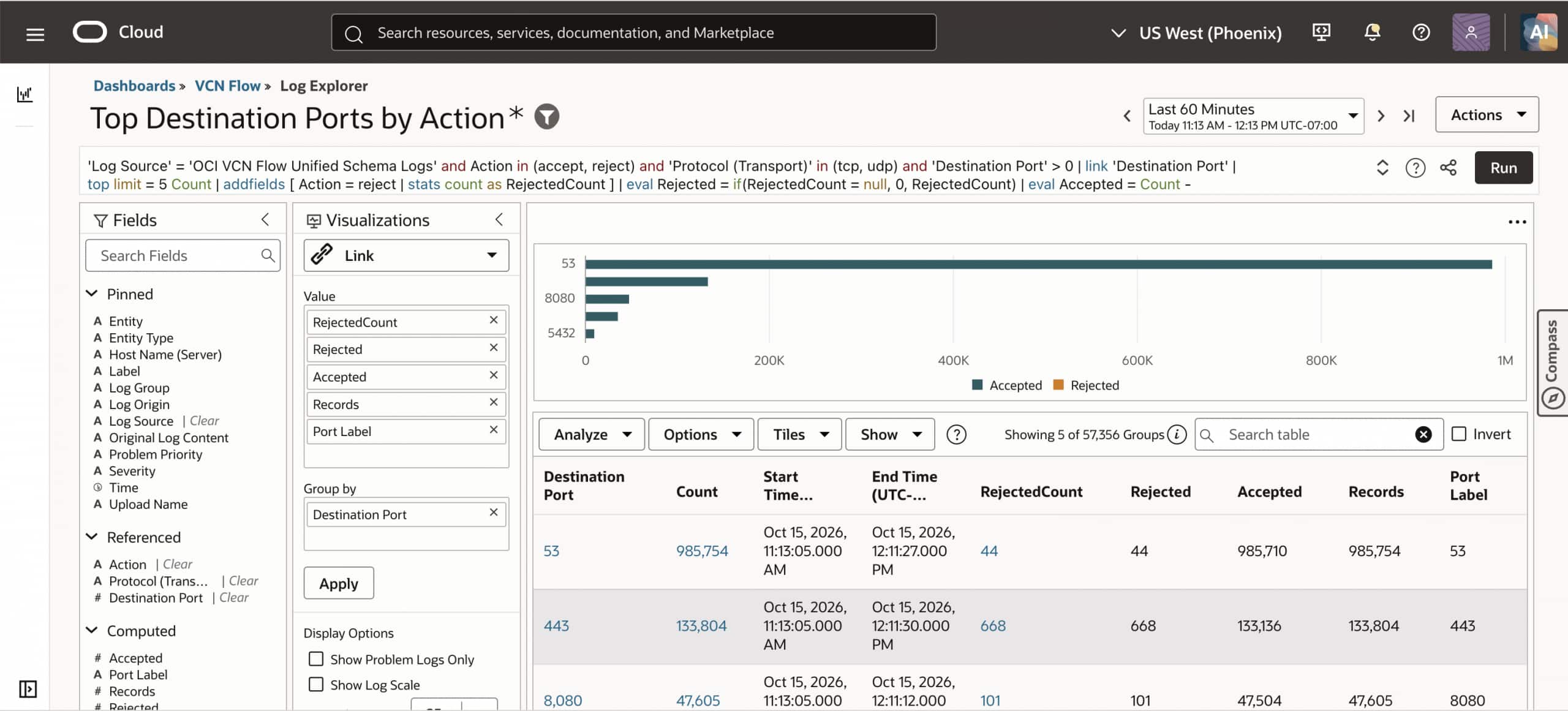Open the user profile avatar
1568x711 pixels.
[1471, 32]
